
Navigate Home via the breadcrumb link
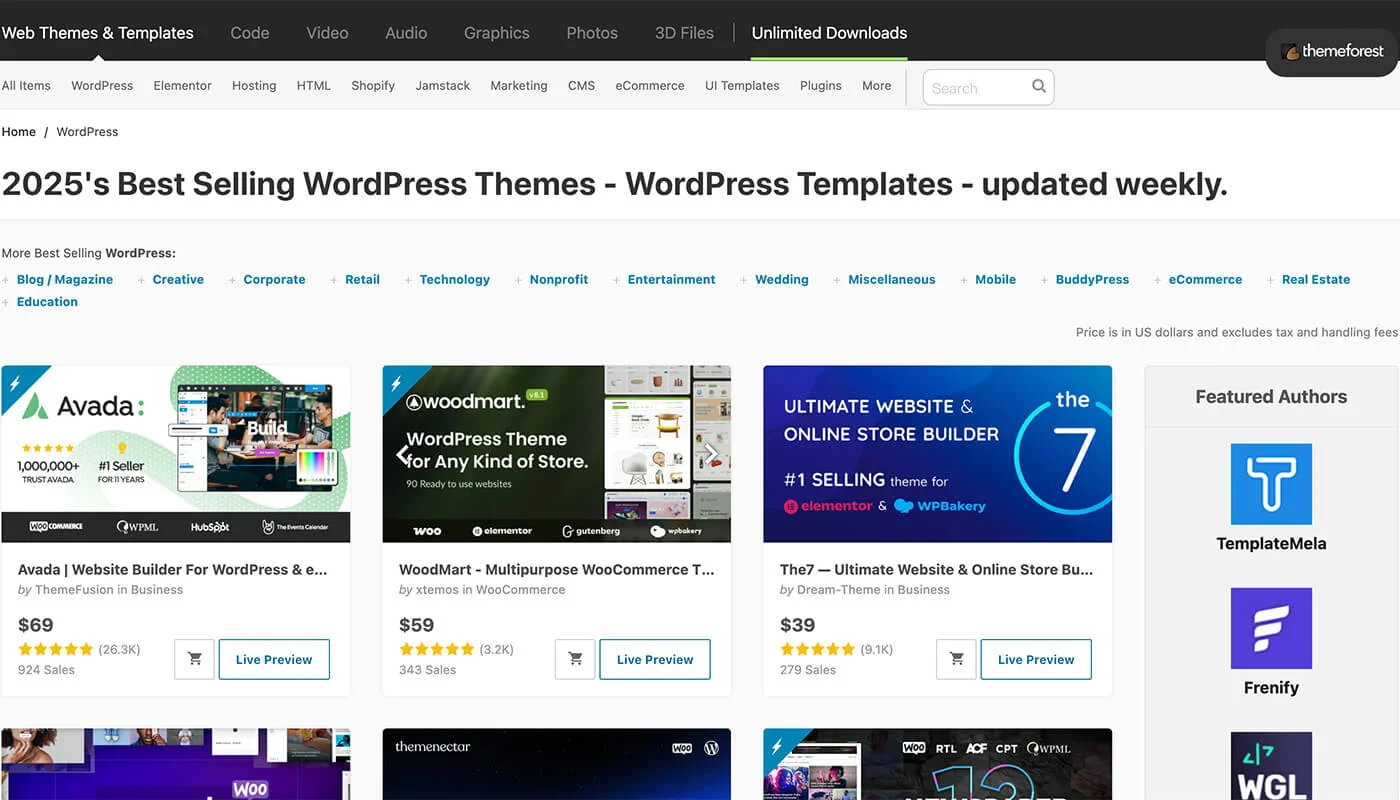[x=18, y=131]
